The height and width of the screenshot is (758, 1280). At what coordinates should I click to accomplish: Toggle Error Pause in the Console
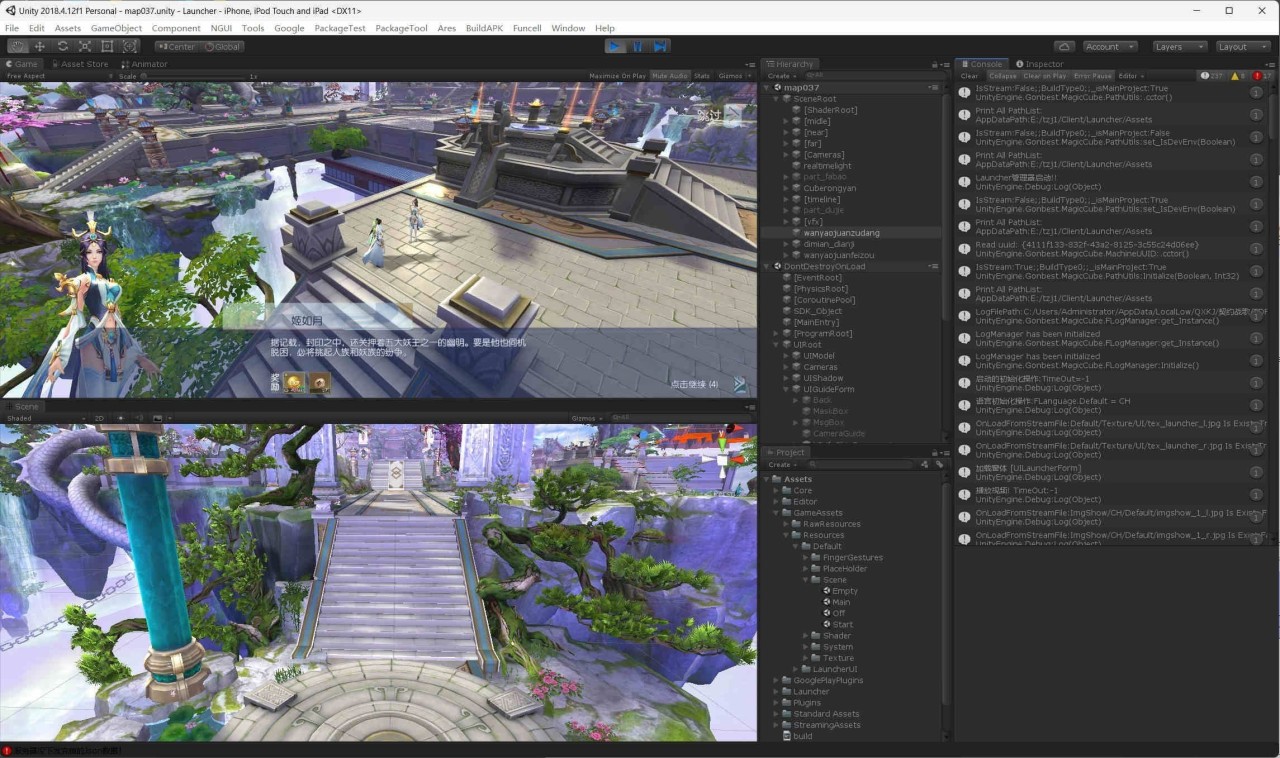point(1092,76)
